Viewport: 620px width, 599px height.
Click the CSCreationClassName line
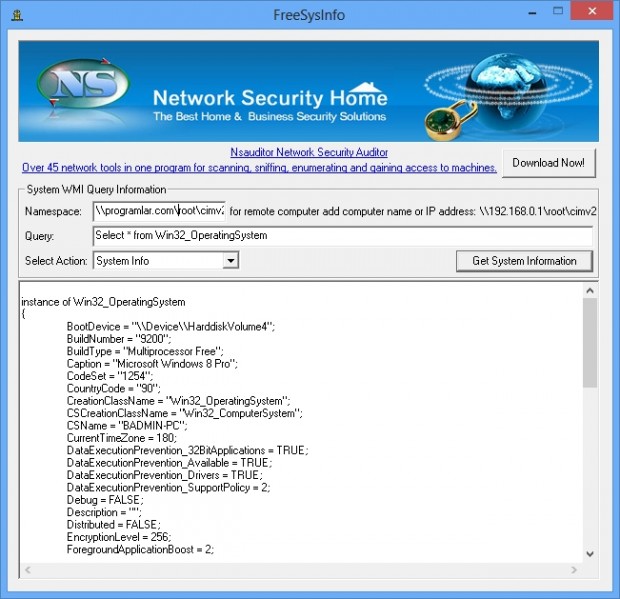pos(185,414)
